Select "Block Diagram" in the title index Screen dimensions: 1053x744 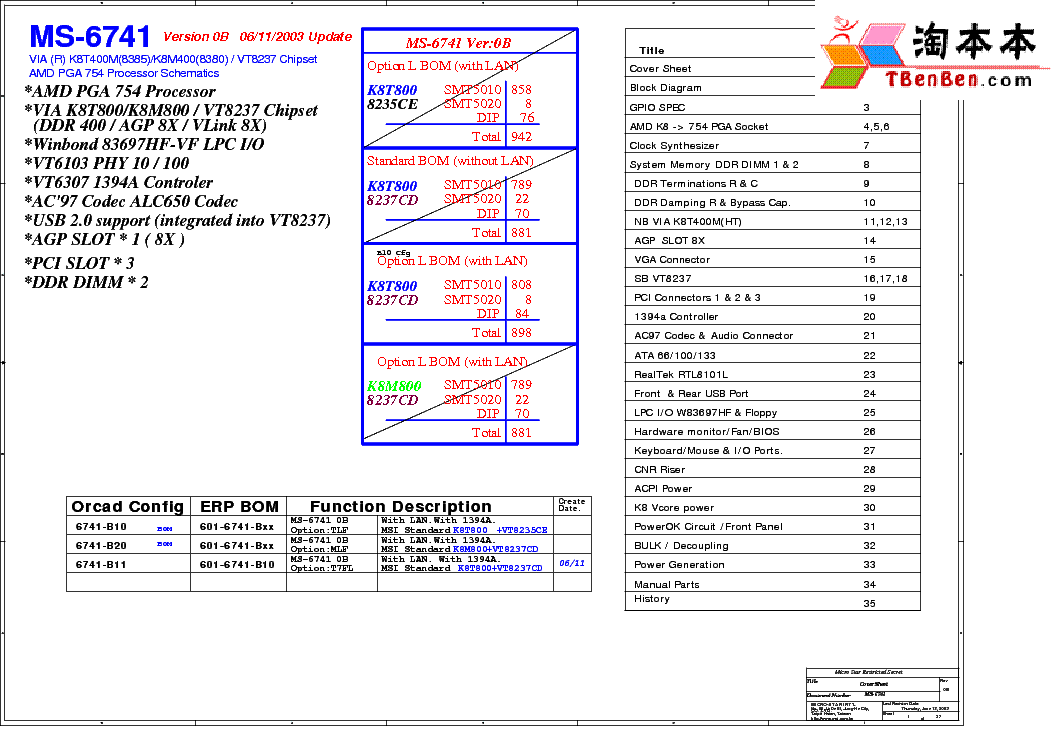tap(666, 88)
